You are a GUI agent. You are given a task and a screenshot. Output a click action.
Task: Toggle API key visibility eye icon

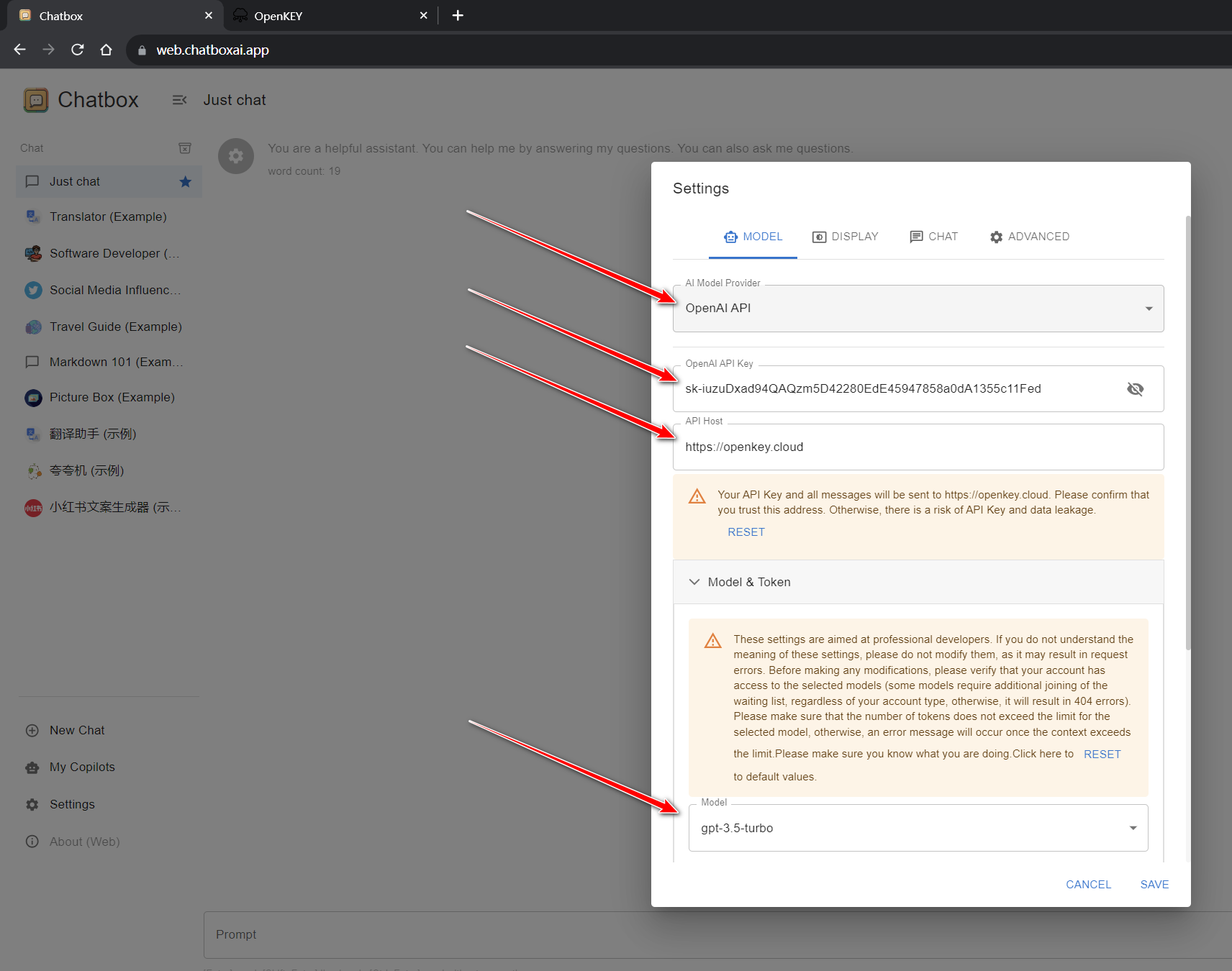[x=1135, y=389]
